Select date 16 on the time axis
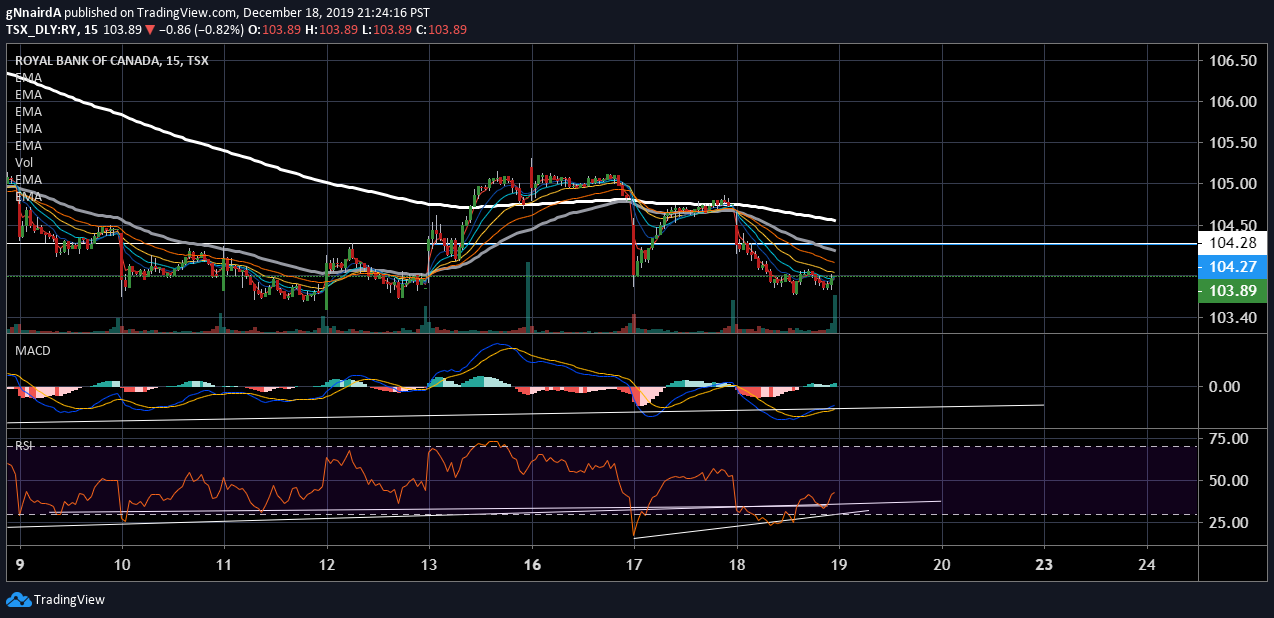 (x=532, y=565)
